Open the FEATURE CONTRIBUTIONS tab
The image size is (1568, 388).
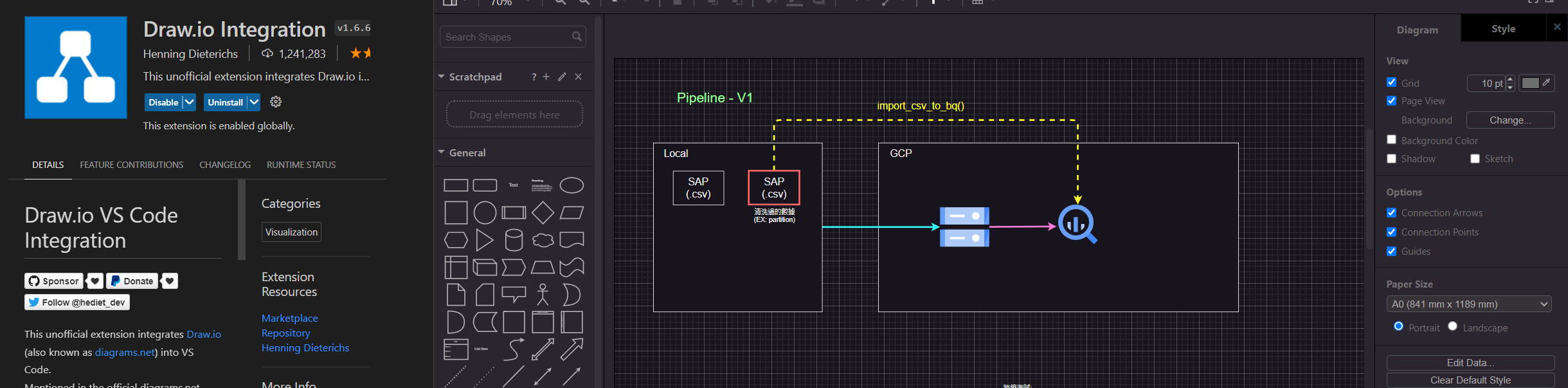click(132, 165)
